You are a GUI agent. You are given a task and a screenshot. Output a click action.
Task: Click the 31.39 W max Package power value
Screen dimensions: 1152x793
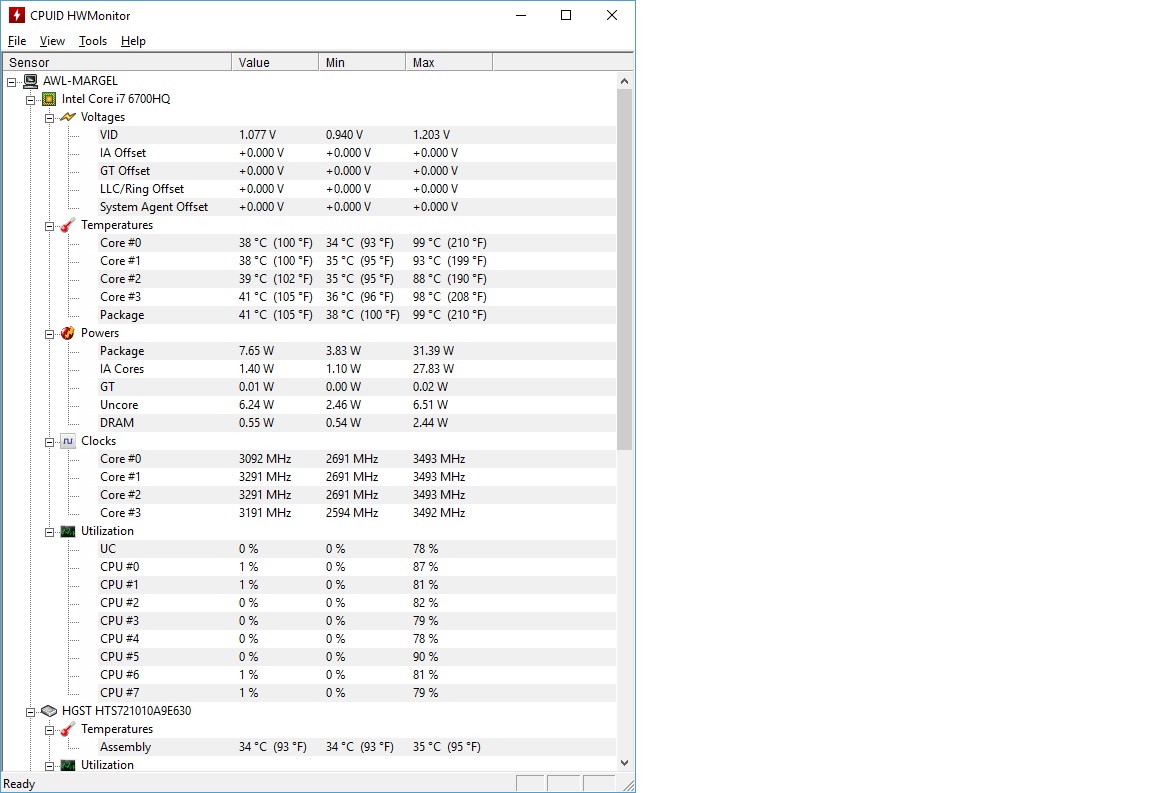(433, 351)
